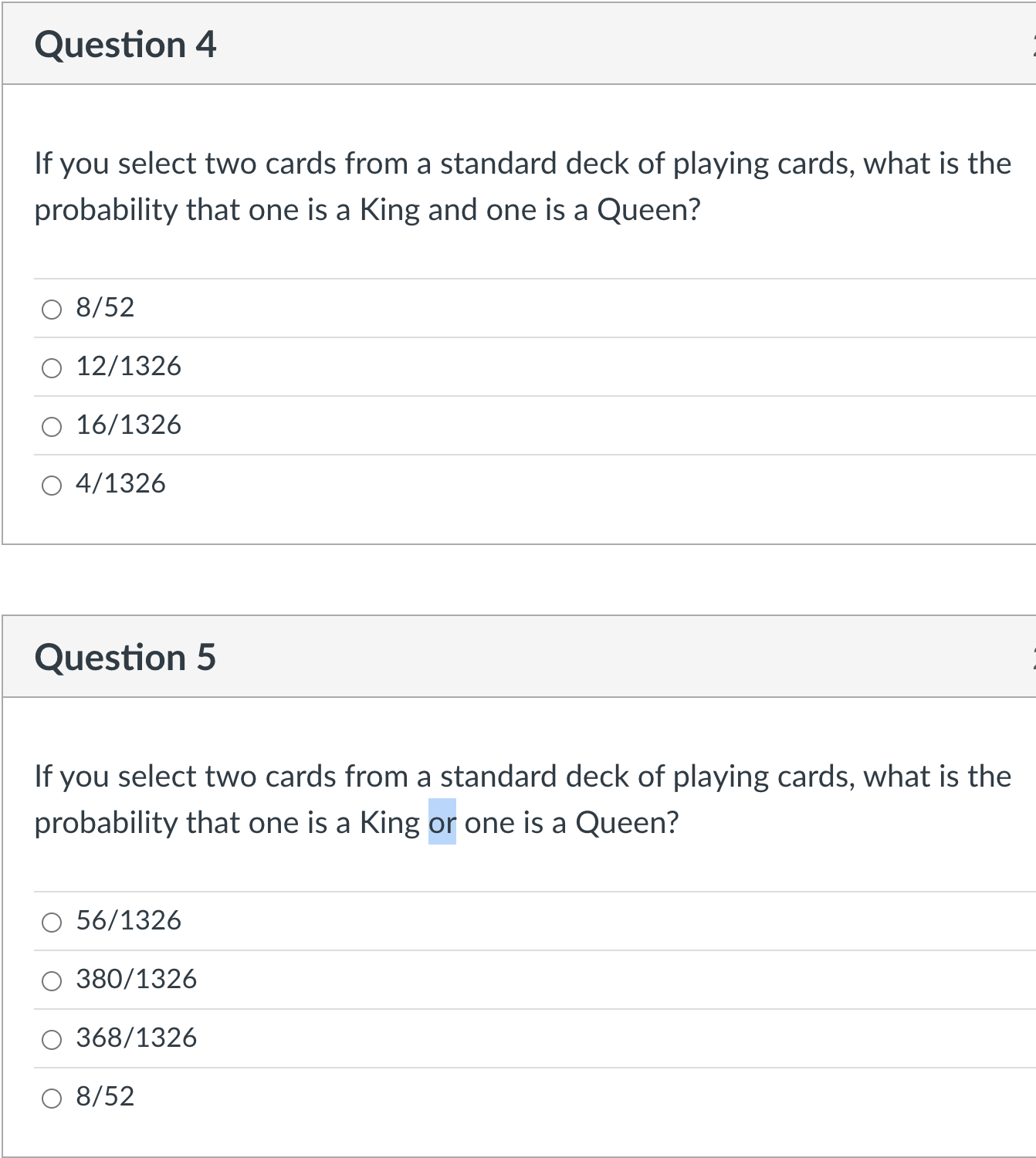The height and width of the screenshot is (1158, 1036).
Task: Click the 380/1326 answer label text
Action: point(136,980)
